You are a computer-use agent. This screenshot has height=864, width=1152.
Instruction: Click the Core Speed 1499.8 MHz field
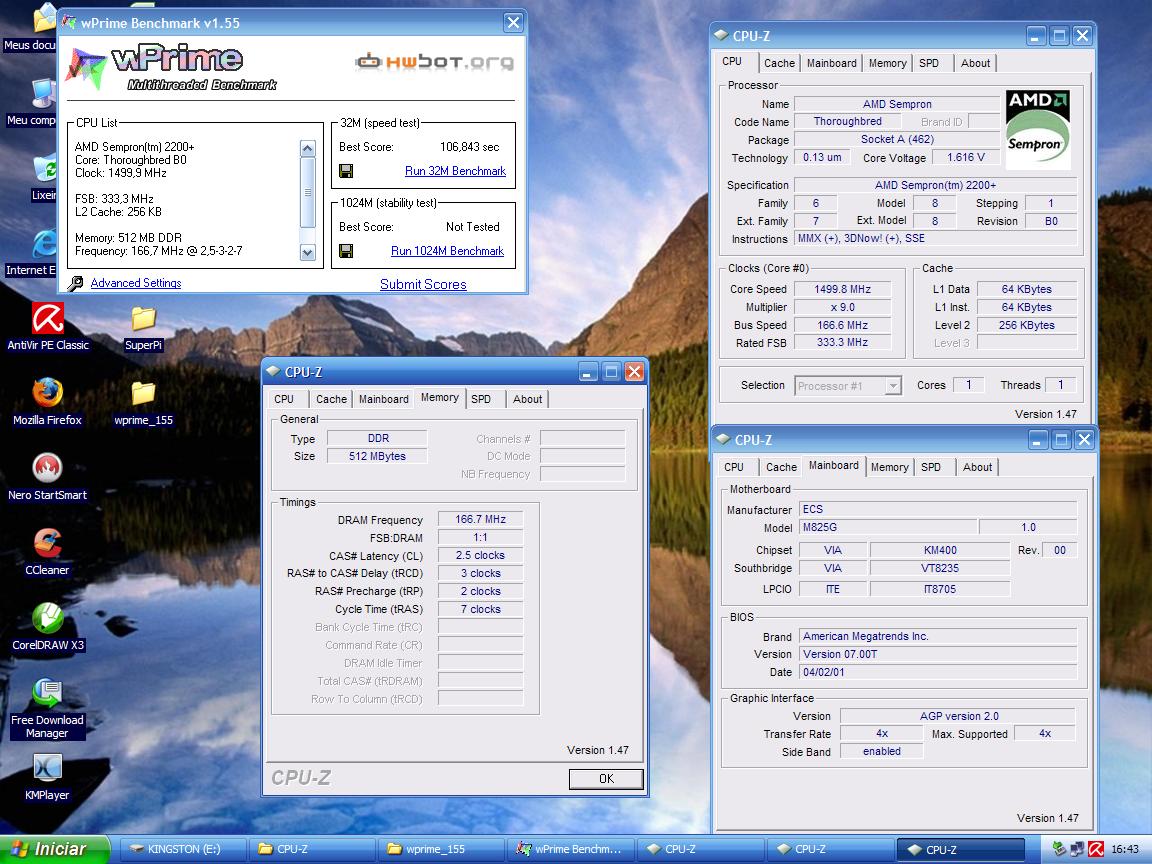coord(843,289)
